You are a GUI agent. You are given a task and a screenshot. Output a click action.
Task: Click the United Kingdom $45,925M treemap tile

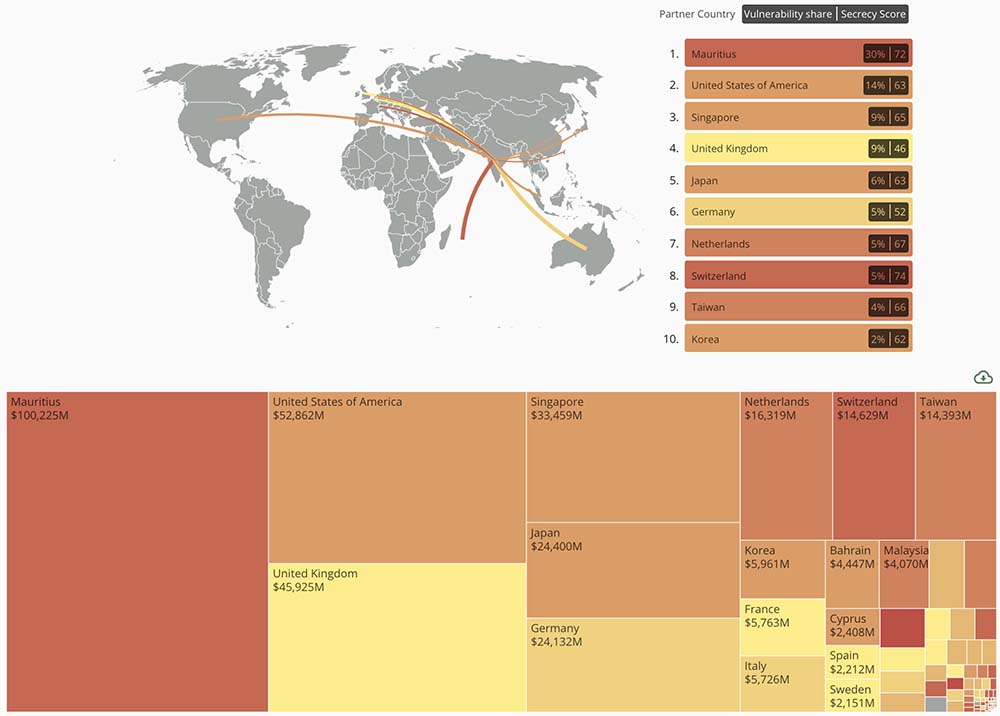(397, 638)
